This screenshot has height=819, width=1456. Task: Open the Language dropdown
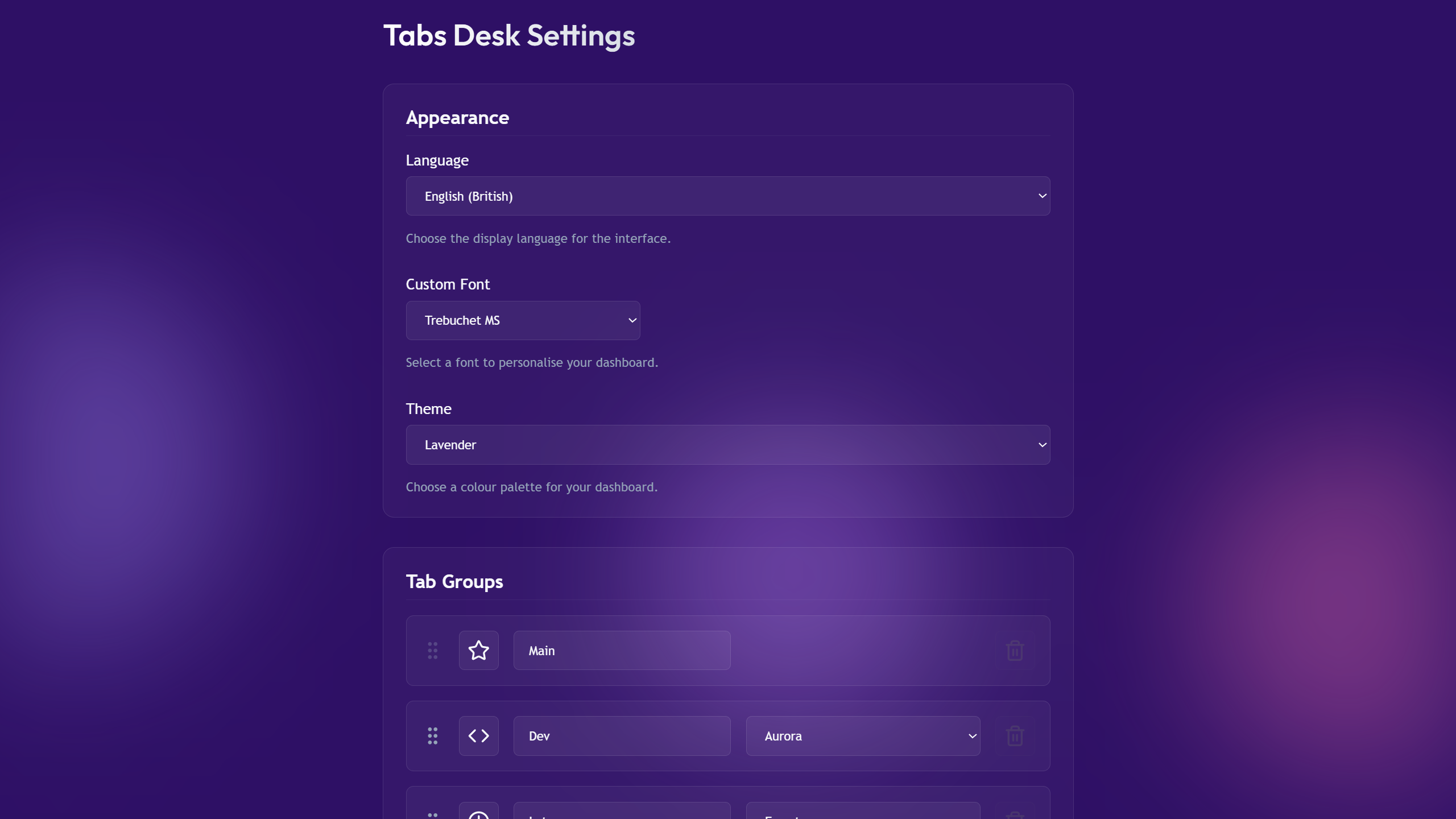(x=727, y=195)
